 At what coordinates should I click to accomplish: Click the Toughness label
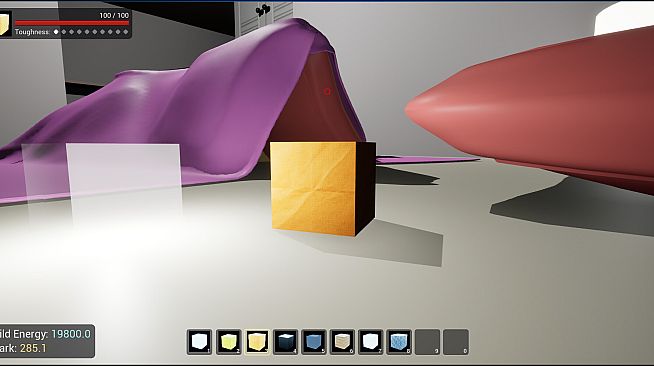click(x=32, y=32)
